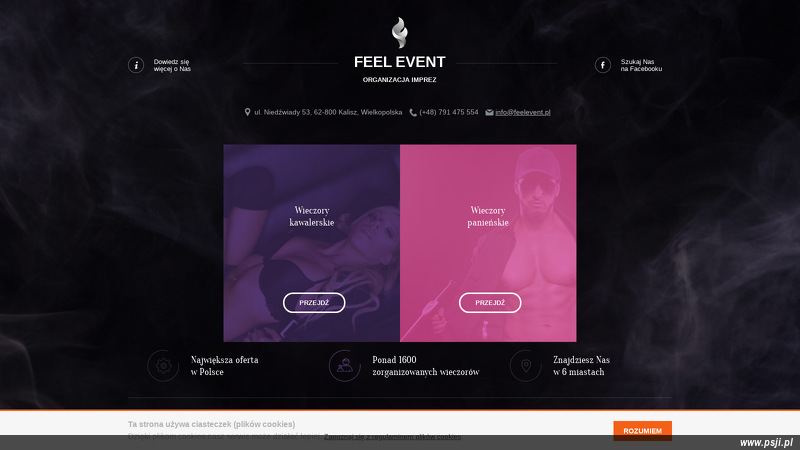Accept cookies with the ROZUMIEM button

[x=642, y=431]
